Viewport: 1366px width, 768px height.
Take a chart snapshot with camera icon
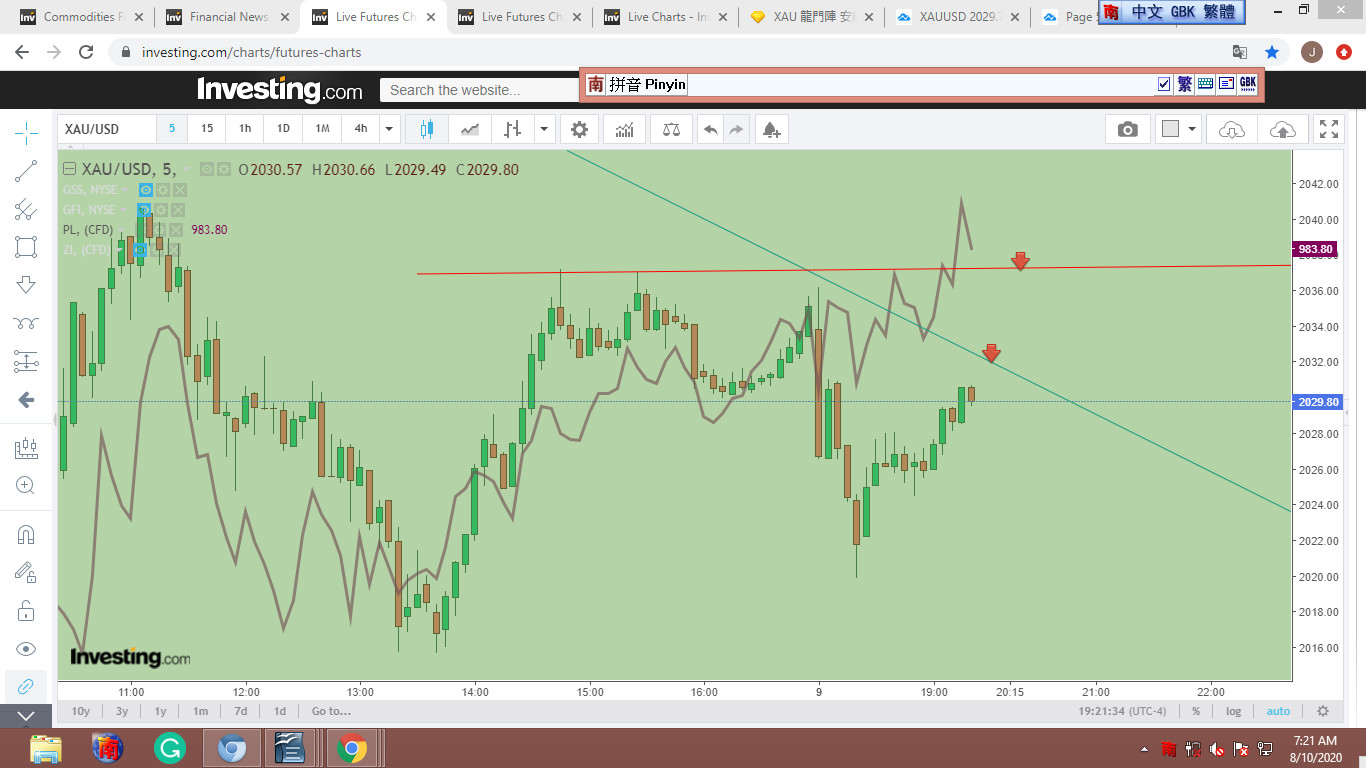(1127, 129)
